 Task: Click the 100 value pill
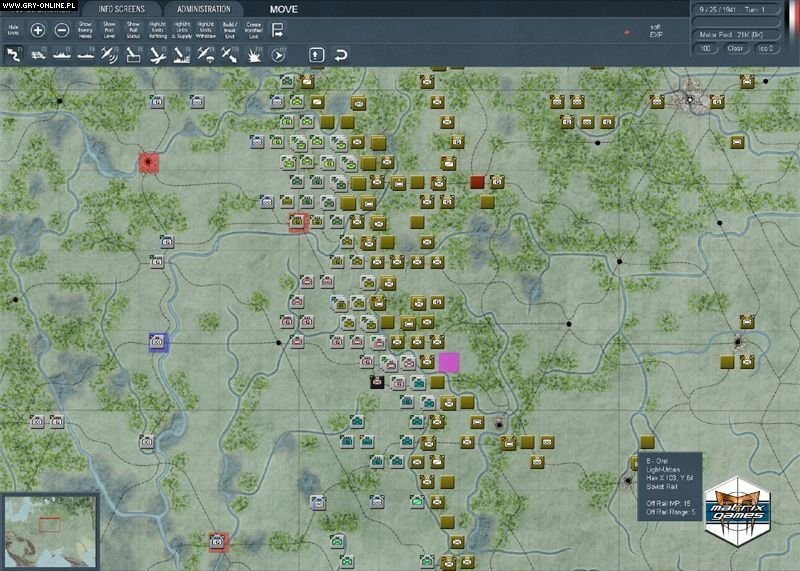(706, 48)
